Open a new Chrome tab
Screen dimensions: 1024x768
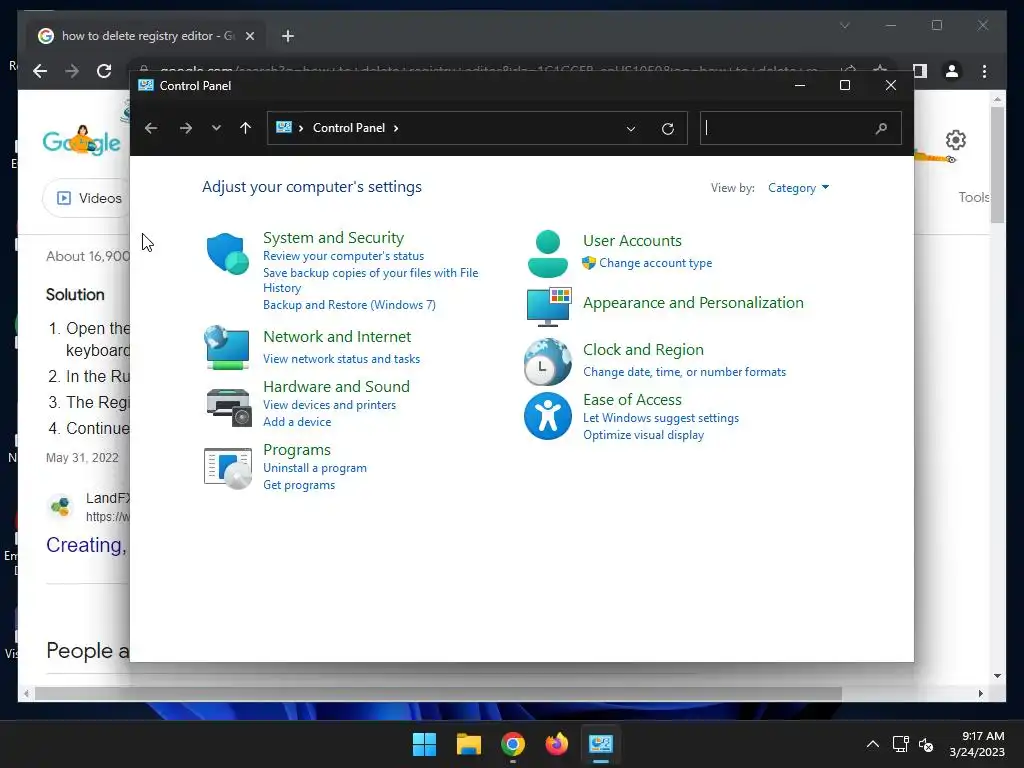[288, 36]
